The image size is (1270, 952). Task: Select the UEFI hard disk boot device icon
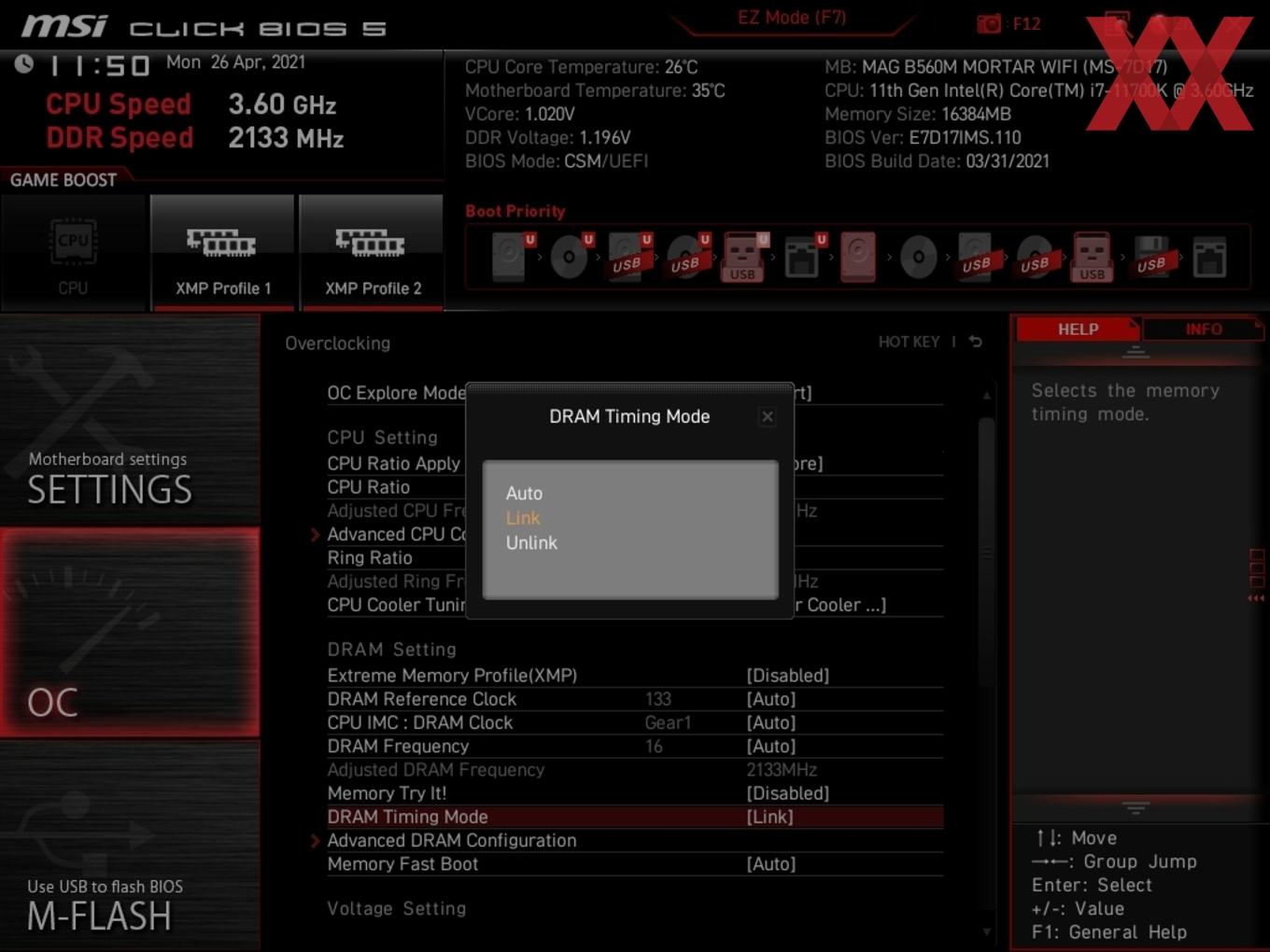tap(510, 257)
